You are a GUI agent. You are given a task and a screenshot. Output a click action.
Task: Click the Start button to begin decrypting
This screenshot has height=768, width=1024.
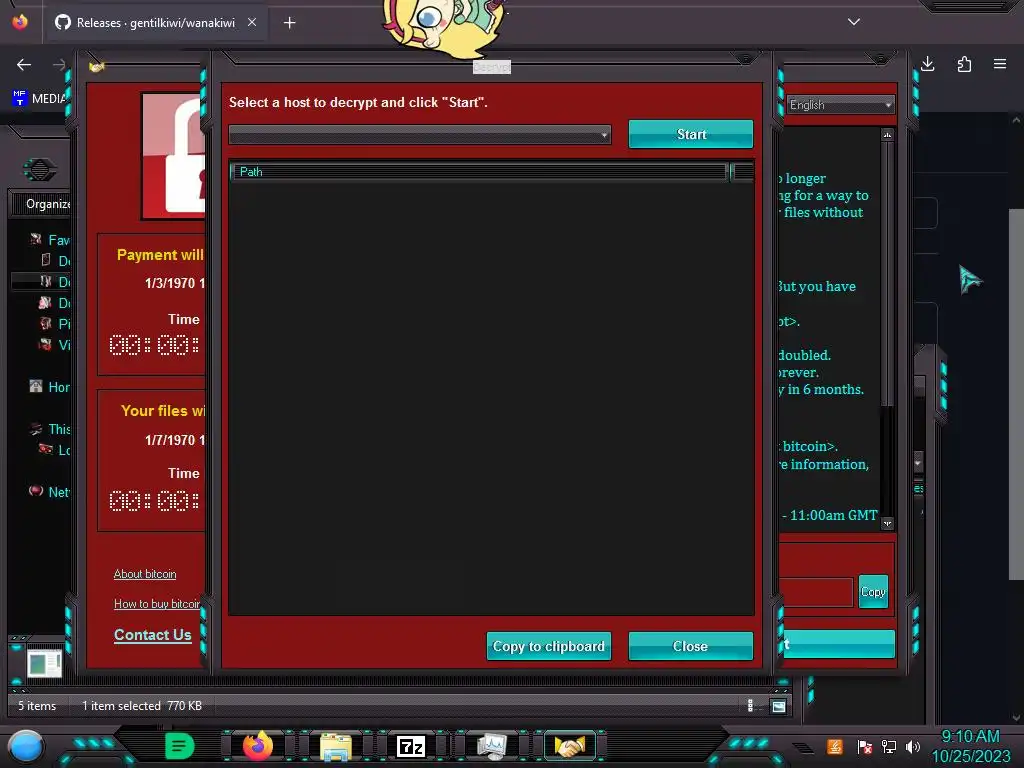(690, 134)
